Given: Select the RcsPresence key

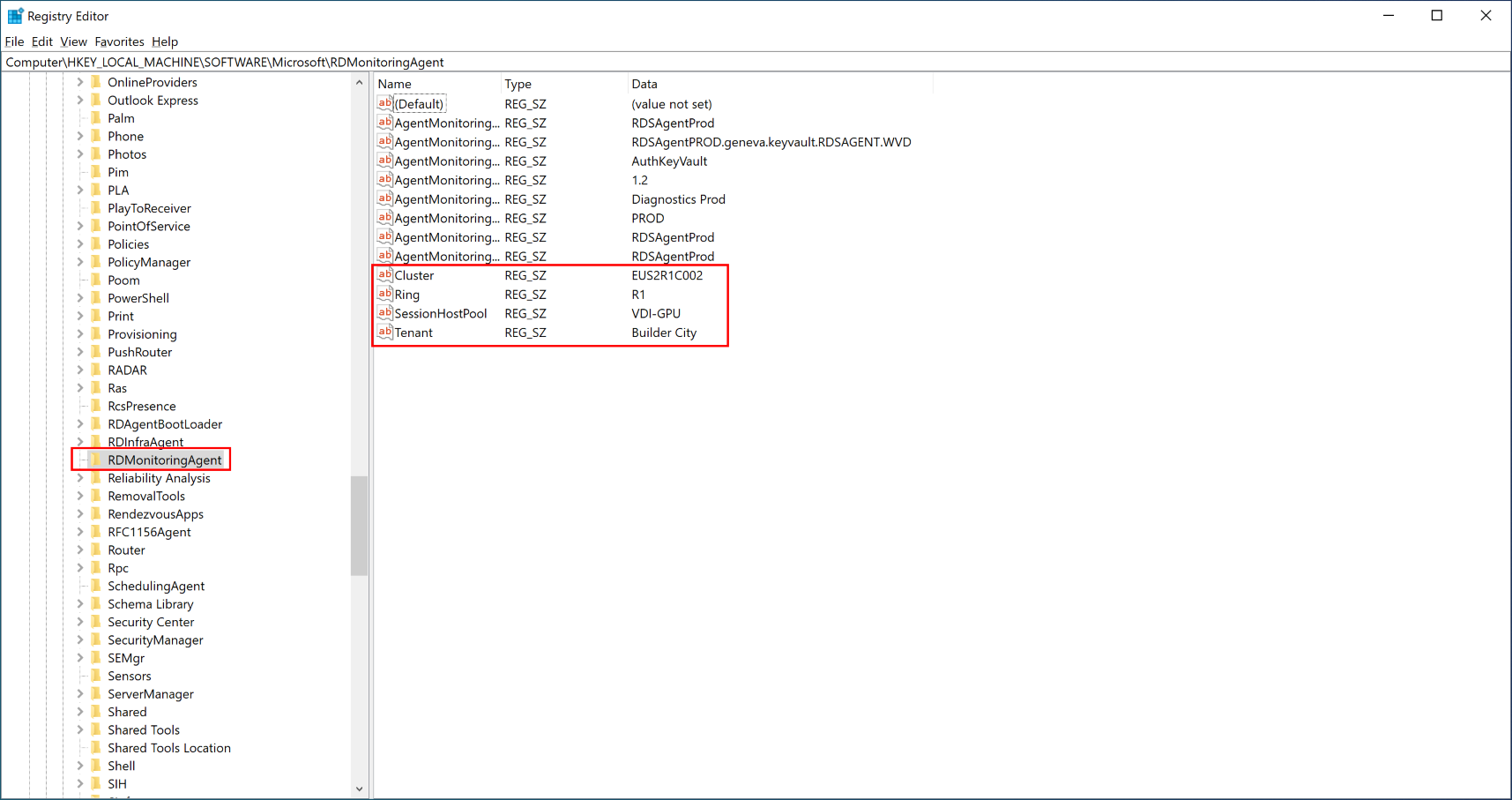Looking at the screenshot, I should pos(142,406).
